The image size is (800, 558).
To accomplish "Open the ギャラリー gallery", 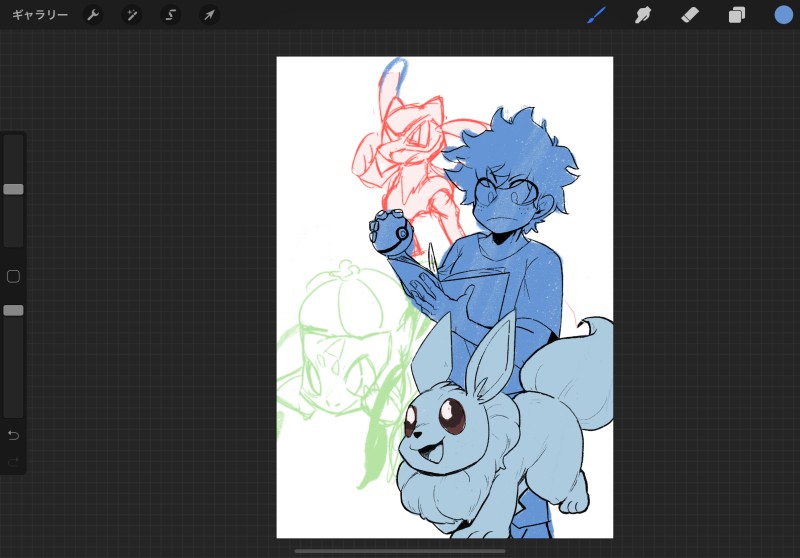I will [40, 15].
